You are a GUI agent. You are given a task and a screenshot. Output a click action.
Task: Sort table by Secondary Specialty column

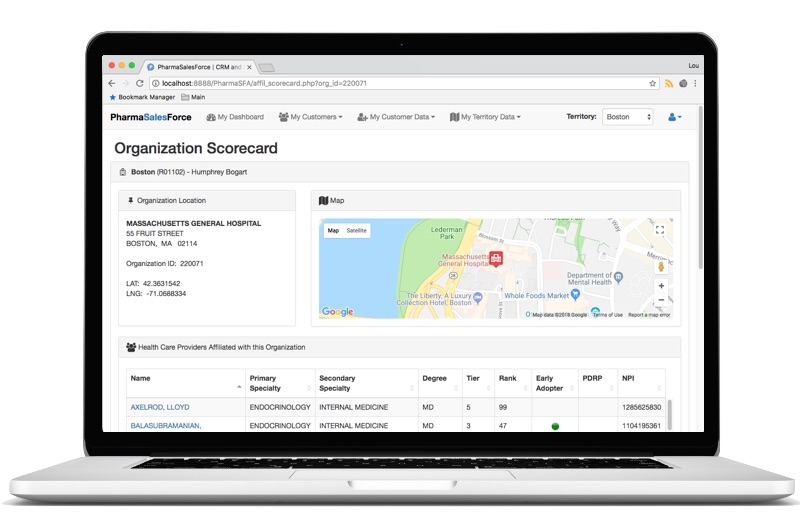click(x=366, y=383)
